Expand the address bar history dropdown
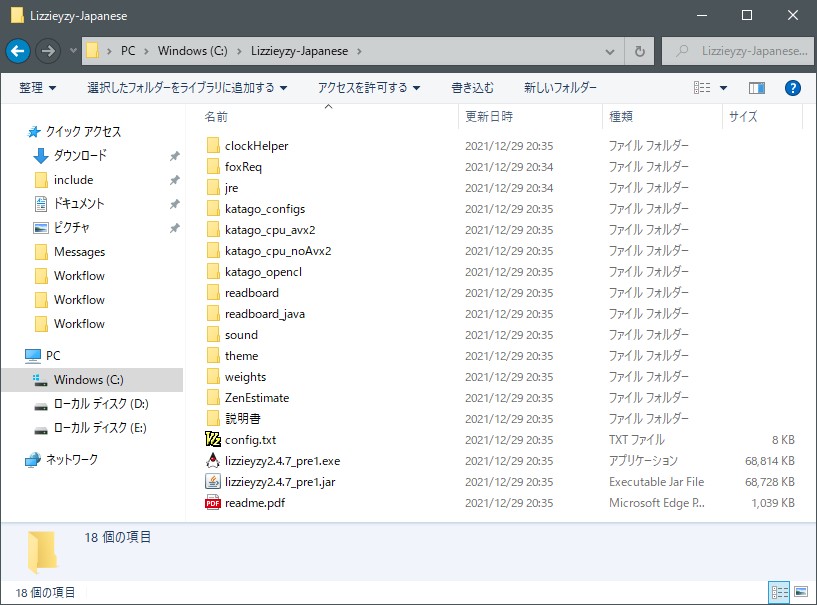This screenshot has height=605, width=817. [610, 52]
